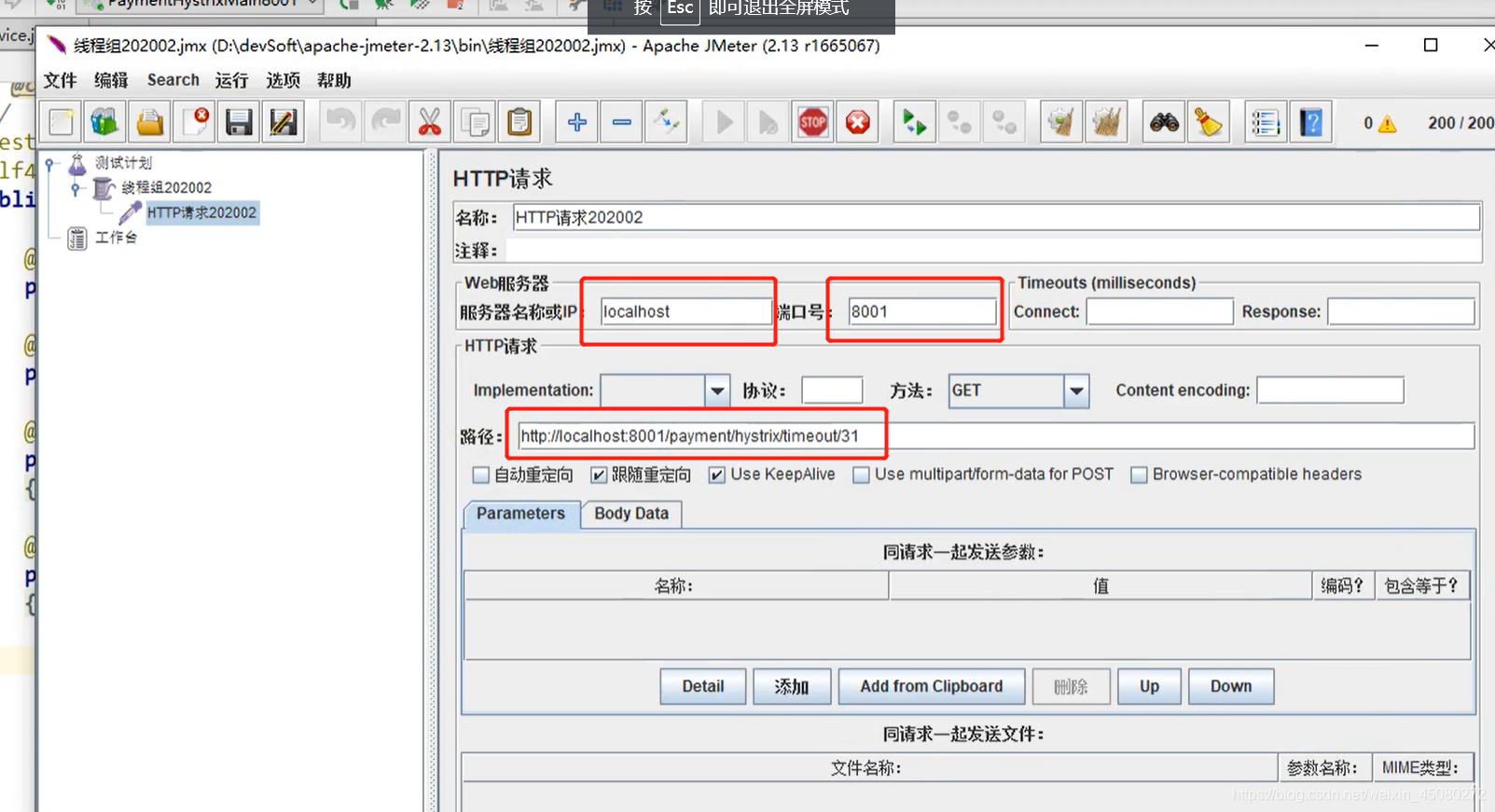This screenshot has width=1495, height=812.
Task: Click the 路径 path input field
Action: click(x=996, y=435)
